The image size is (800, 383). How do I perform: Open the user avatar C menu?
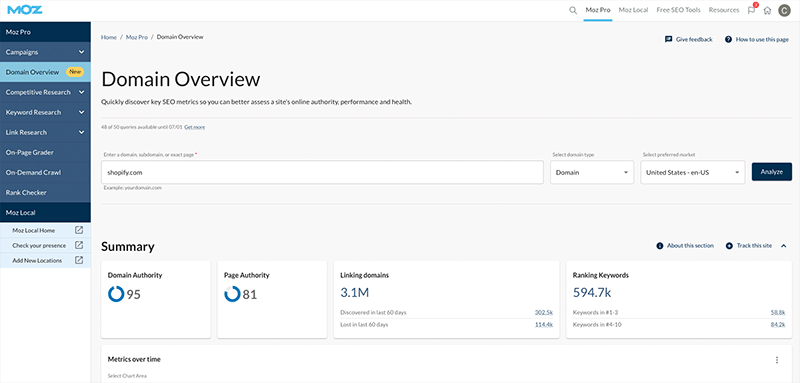[x=784, y=10]
